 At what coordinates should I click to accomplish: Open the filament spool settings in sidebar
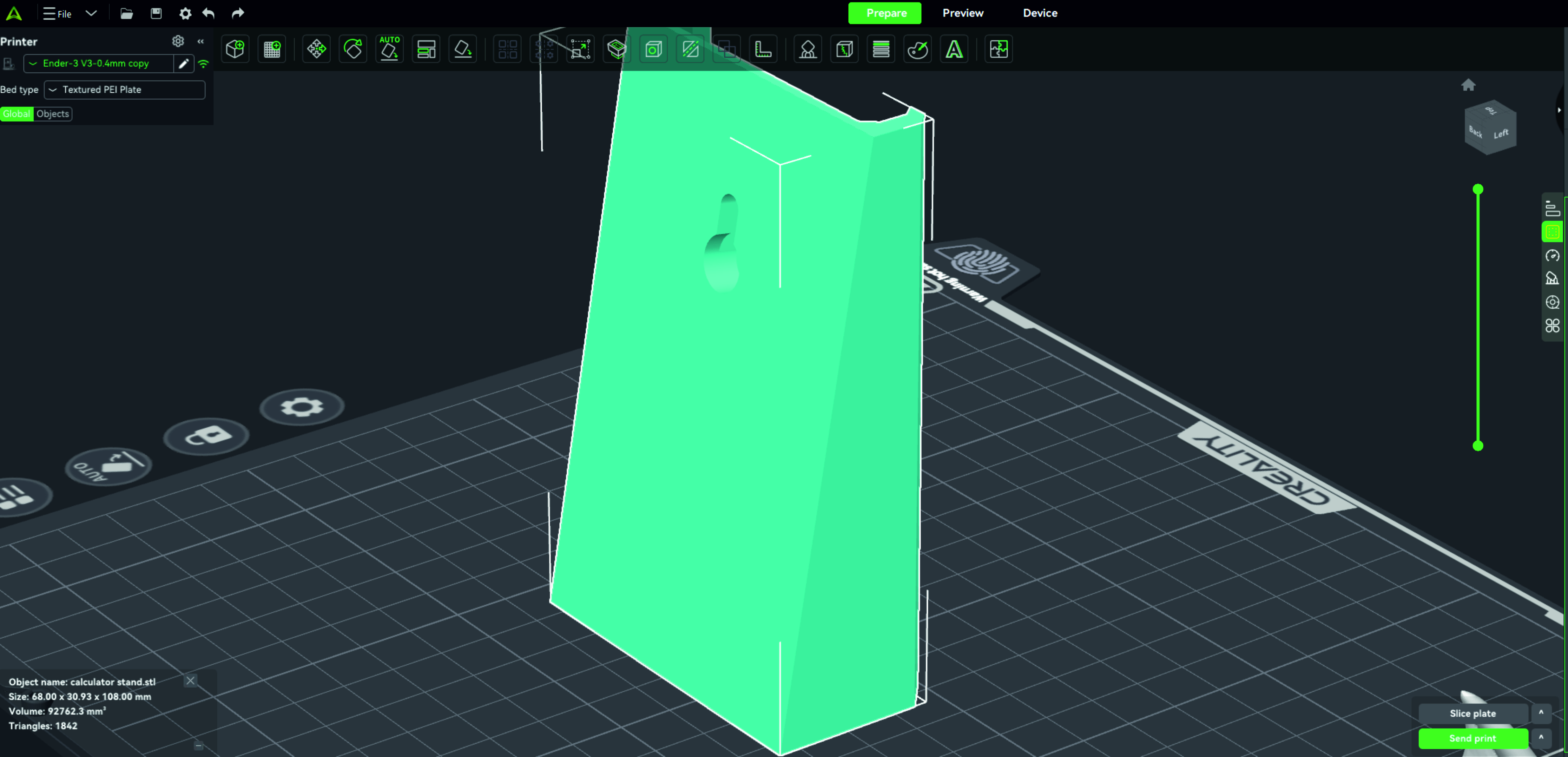(1552, 302)
